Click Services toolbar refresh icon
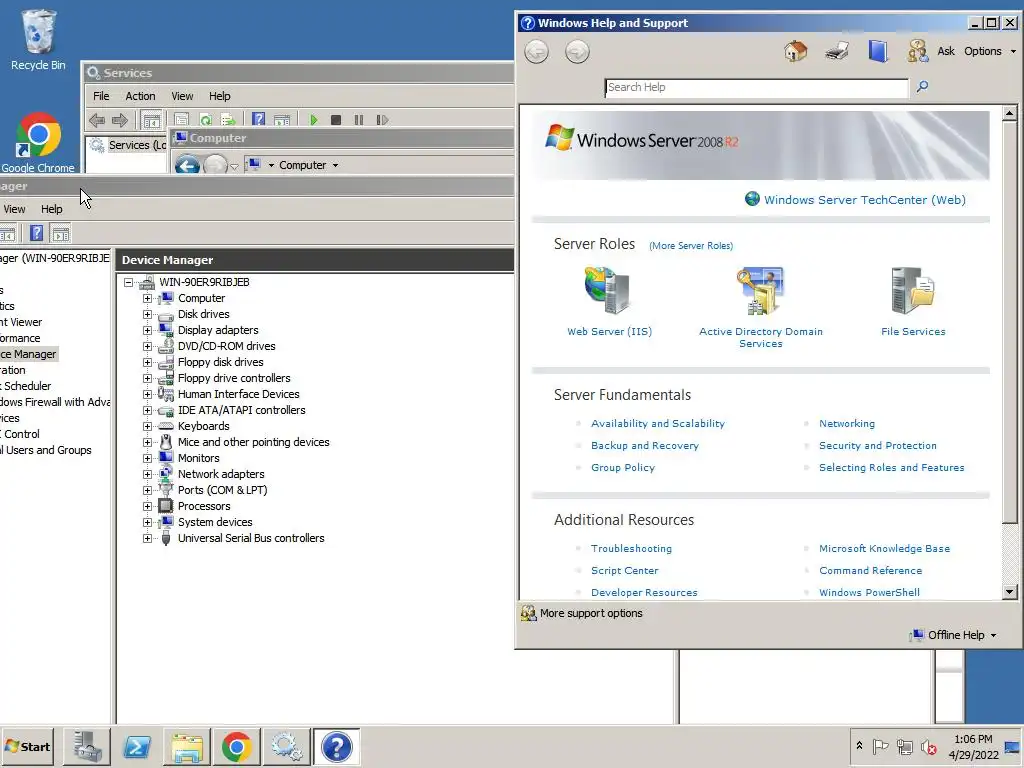1024x768 pixels. [206, 120]
